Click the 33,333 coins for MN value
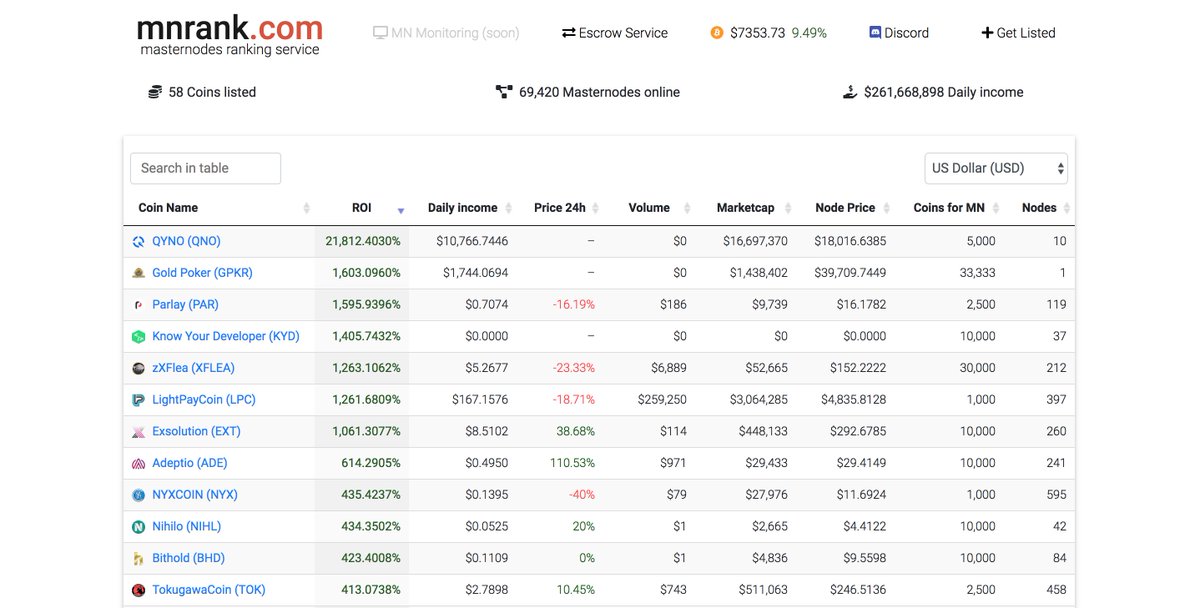Image resolution: width=1200 pixels, height=608 pixels. (x=977, y=273)
